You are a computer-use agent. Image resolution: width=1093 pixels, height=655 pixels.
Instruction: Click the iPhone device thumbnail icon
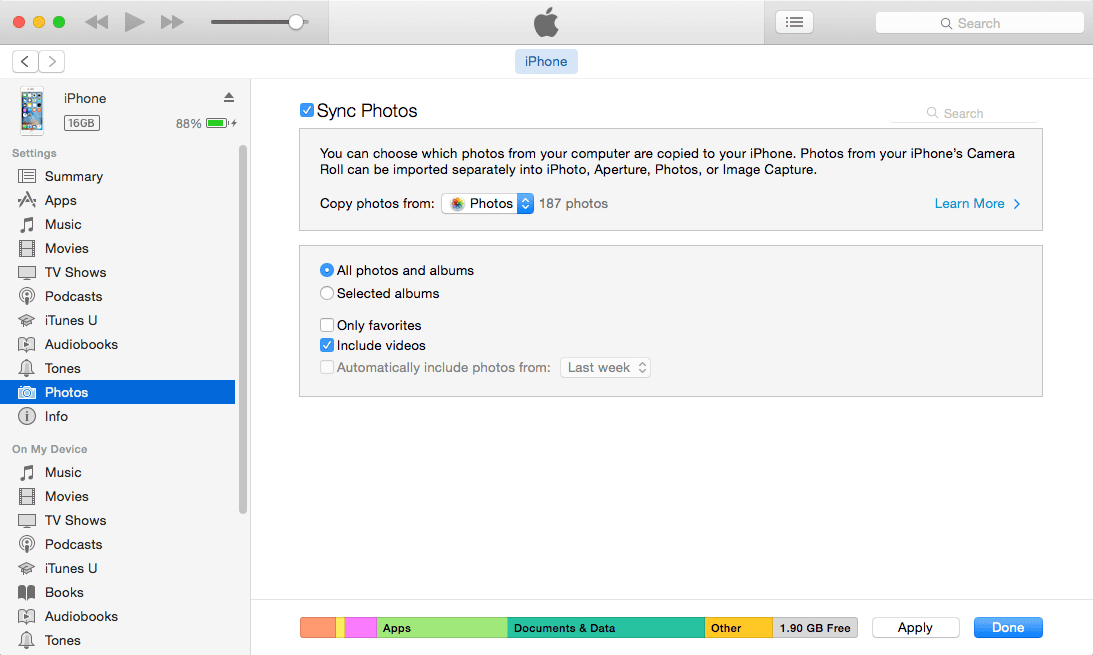point(32,110)
